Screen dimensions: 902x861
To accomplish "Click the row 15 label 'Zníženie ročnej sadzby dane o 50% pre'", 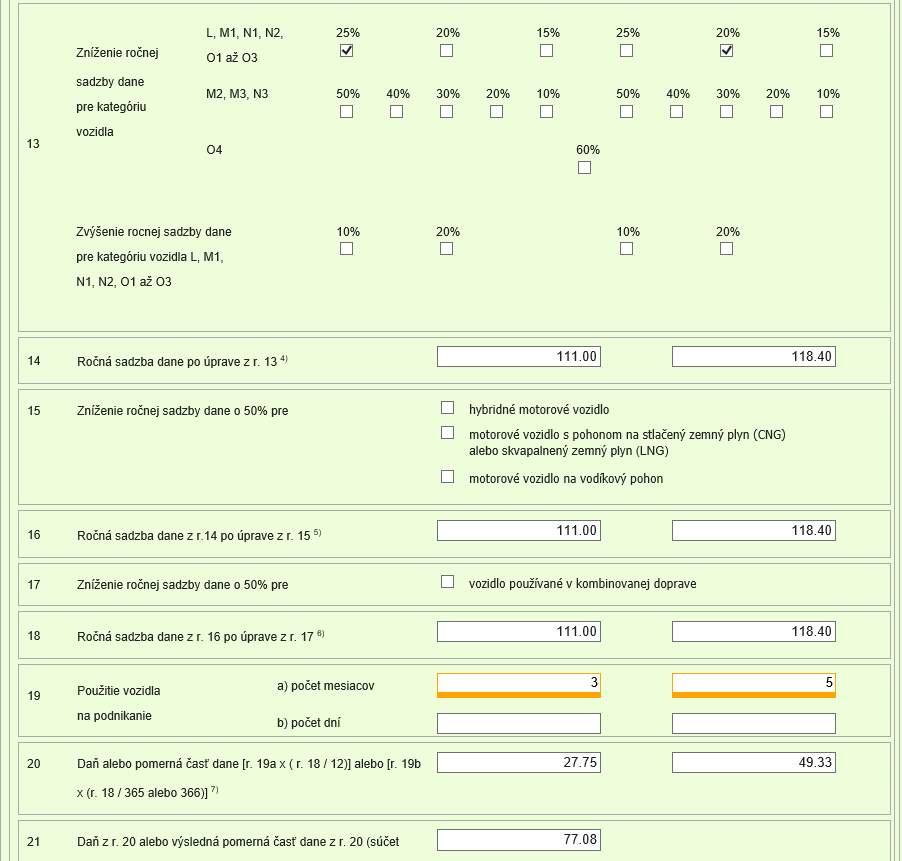I will (x=182, y=411).
